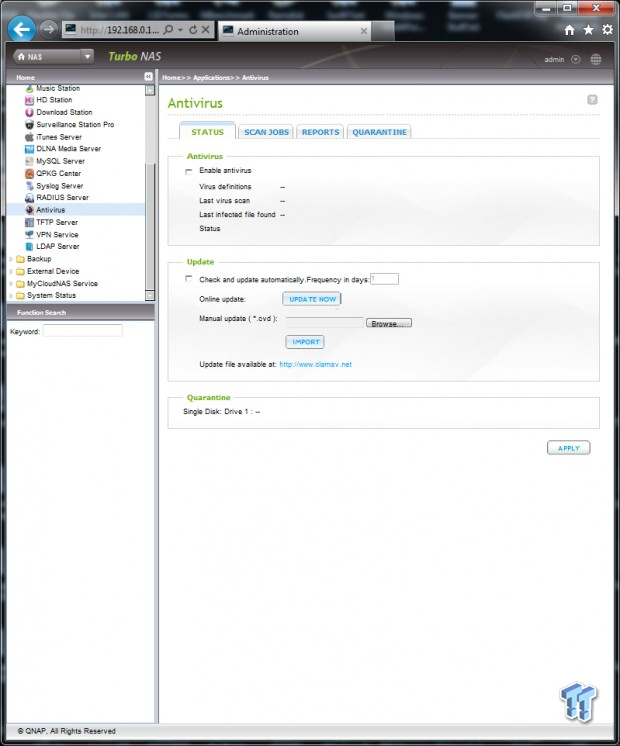Screen dimensions: 620x746
Task: Click the iTunes Server apple icon
Action: click(30, 137)
